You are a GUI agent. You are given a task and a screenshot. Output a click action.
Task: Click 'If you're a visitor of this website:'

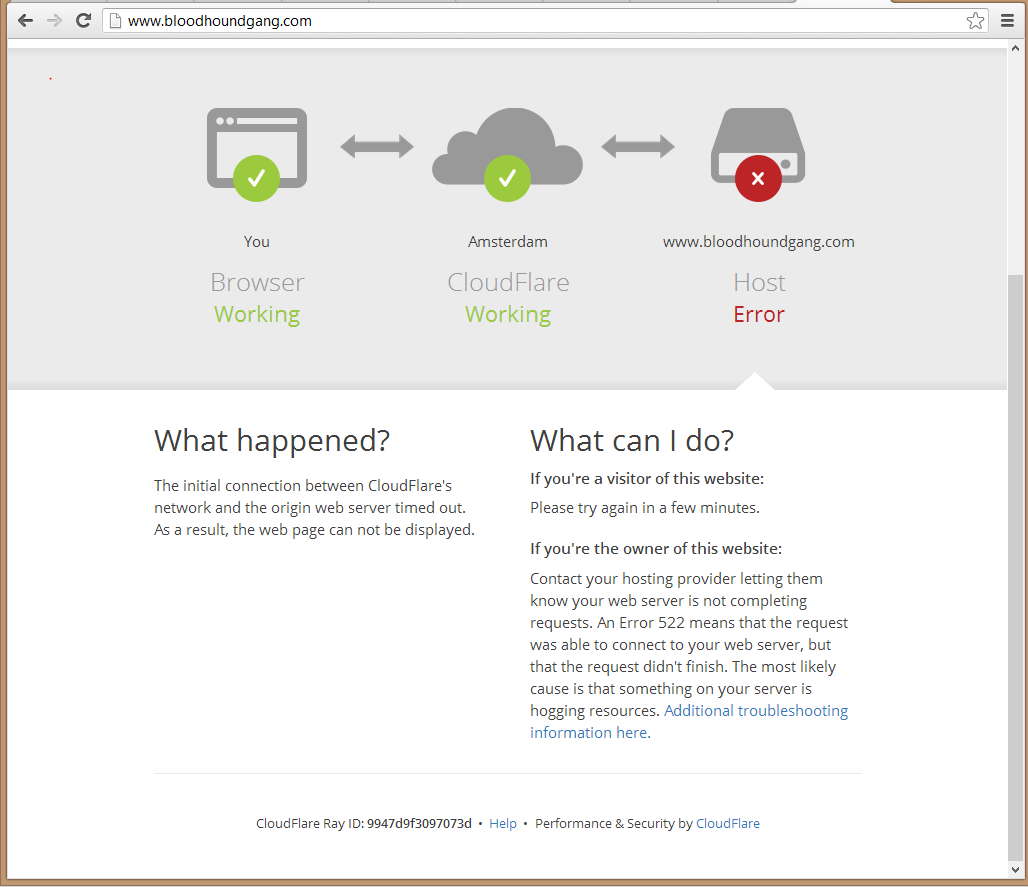[x=647, y=479]
